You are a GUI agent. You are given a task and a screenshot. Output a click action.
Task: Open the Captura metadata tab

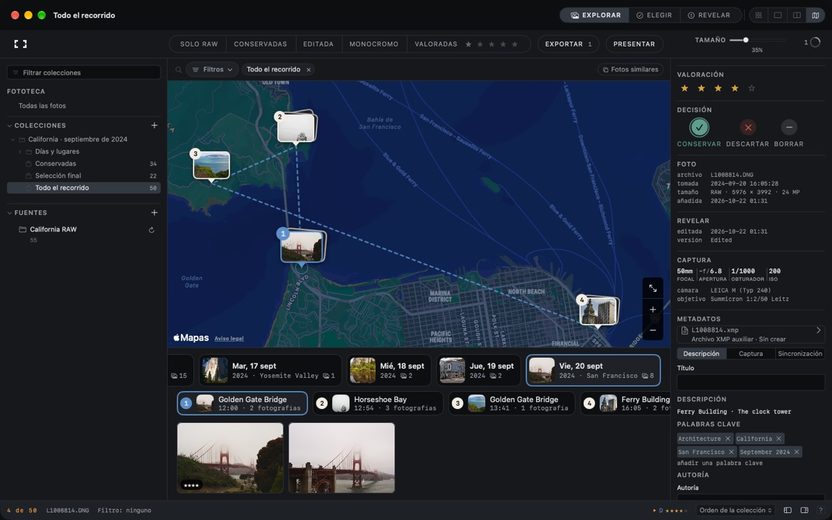click(x=751, y=354)
